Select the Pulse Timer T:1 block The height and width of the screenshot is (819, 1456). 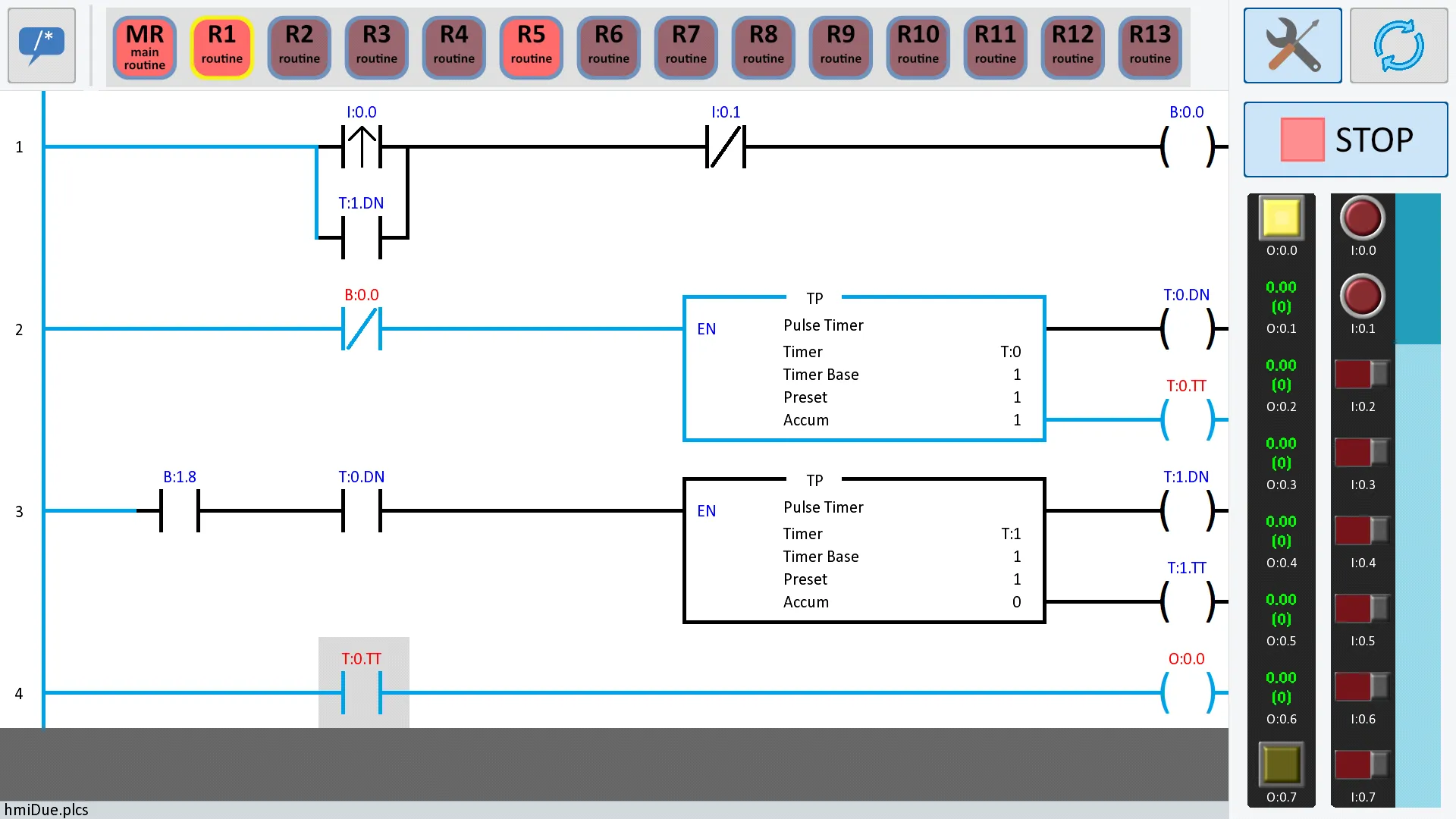(864, 550)
